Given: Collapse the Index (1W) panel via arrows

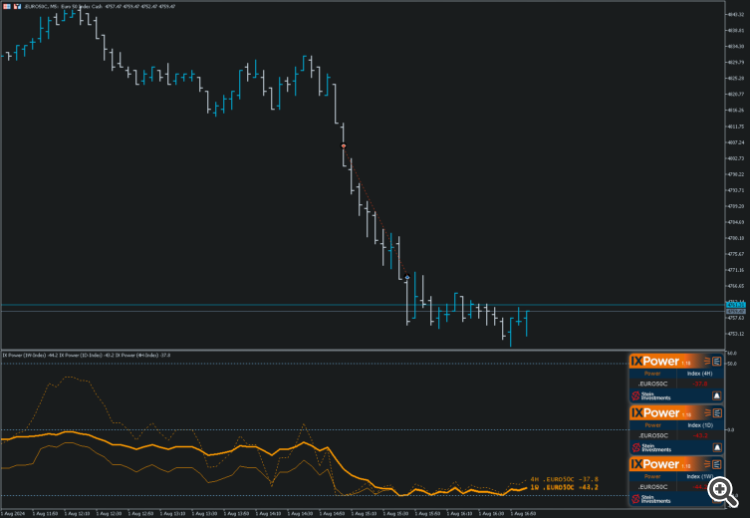Looking at the screenshot, I should point(707,464).
